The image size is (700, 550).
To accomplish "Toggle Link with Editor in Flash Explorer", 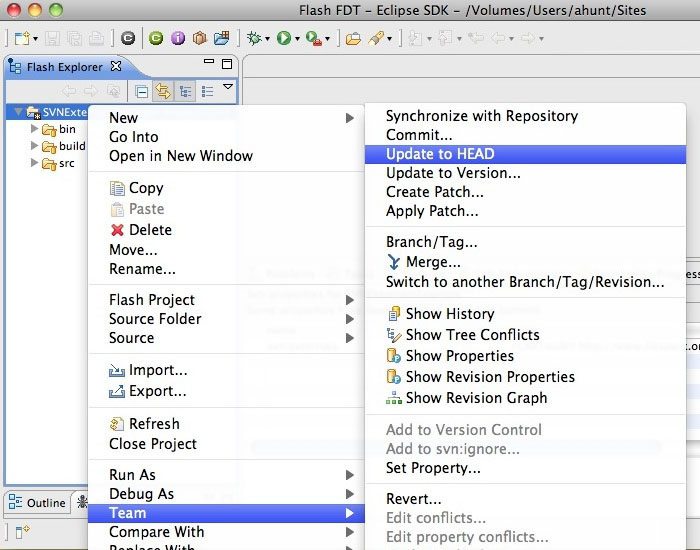I will coord(163,92).
